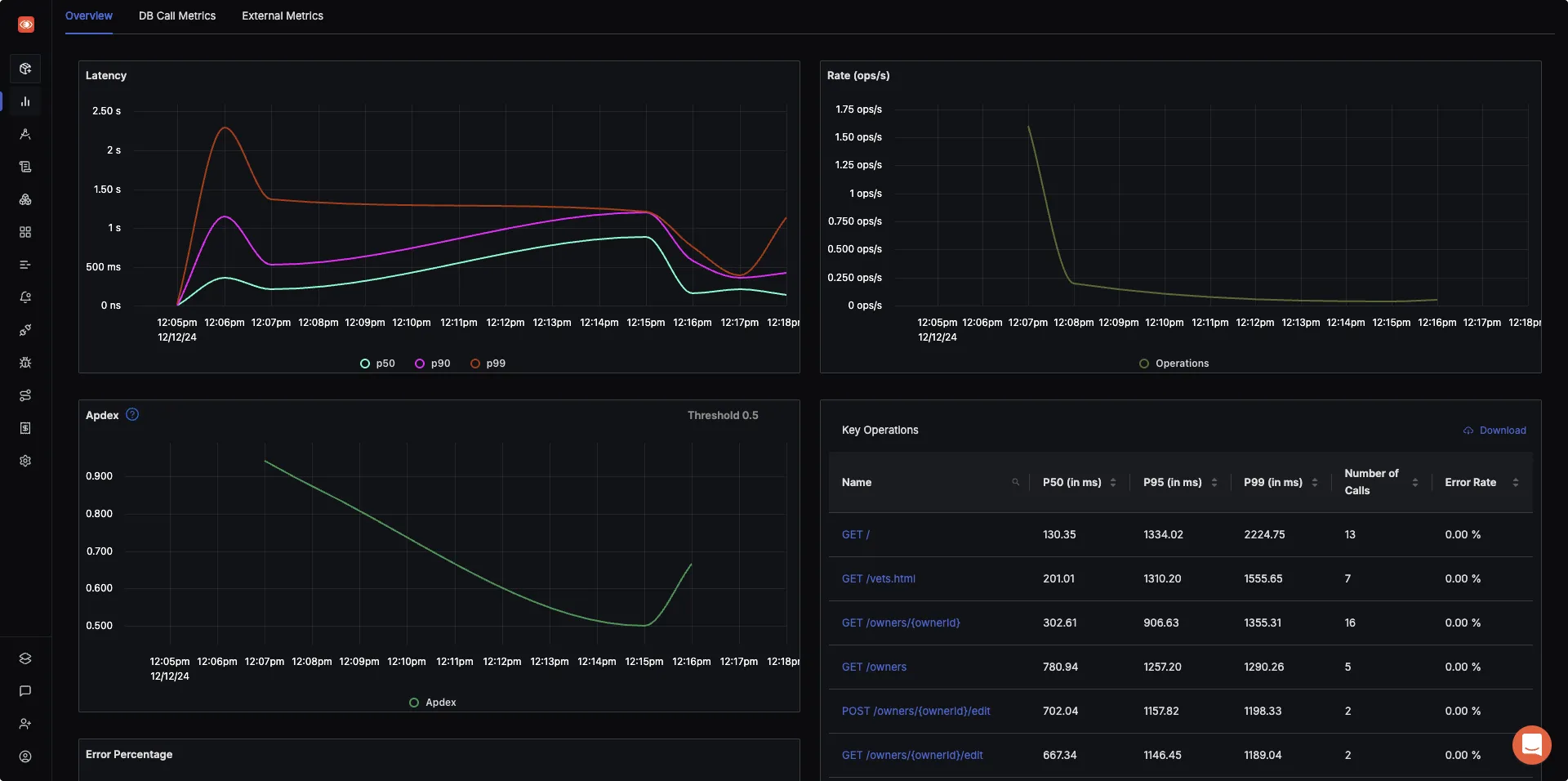Open Infra Monitoring cubes icon in sidebar
1568x781 pixels.
[x=25, y=199]
